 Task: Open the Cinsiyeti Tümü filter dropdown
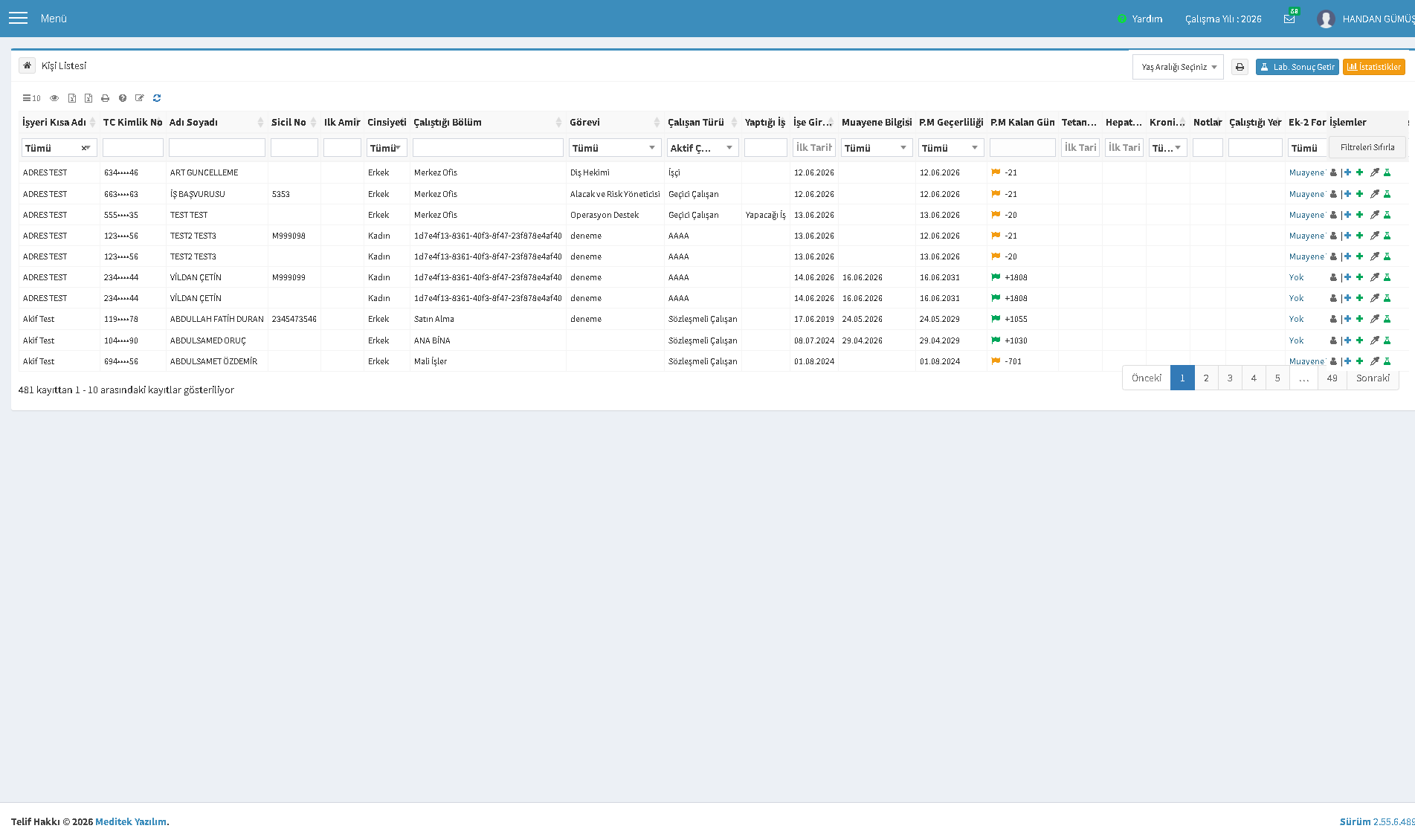(x=387, y=148)
